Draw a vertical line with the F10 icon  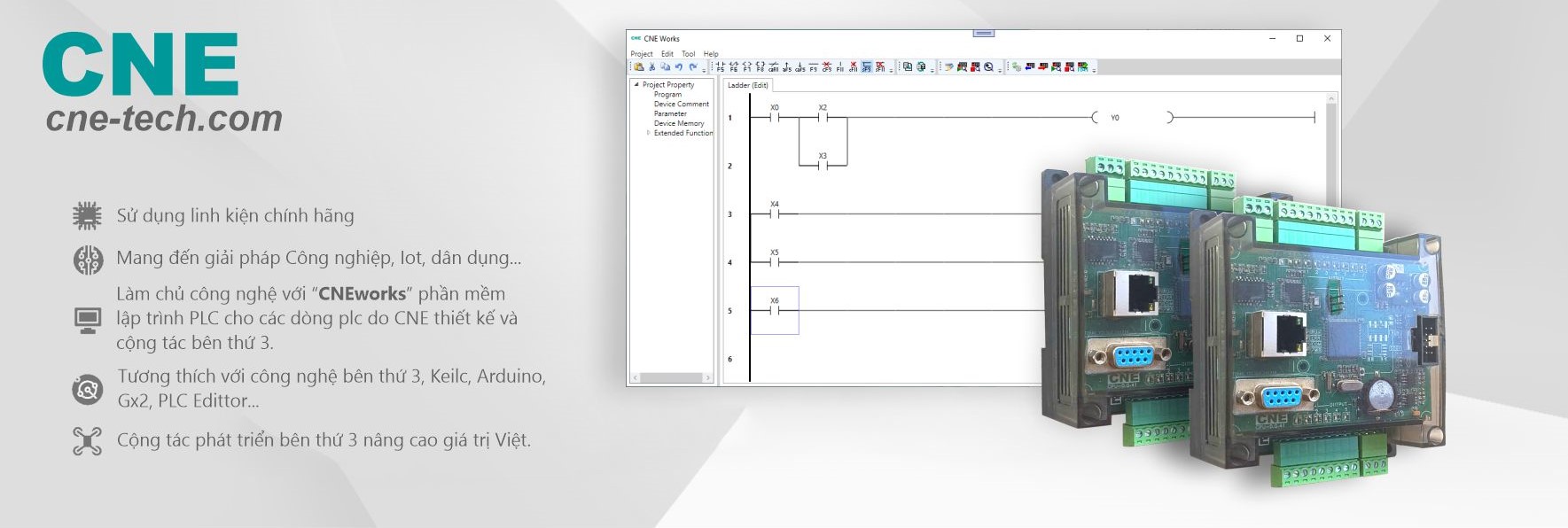click(840, 66)
